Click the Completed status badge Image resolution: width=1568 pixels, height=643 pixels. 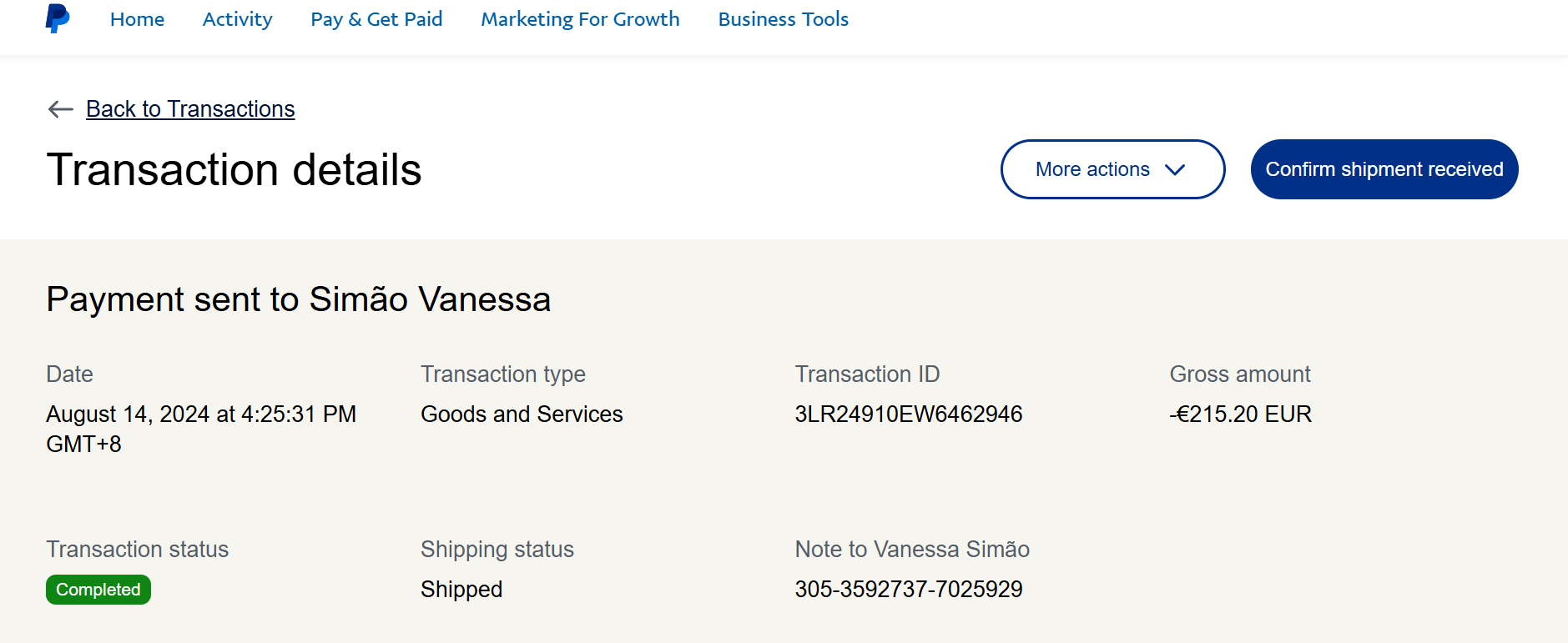[x=98, y=590]
